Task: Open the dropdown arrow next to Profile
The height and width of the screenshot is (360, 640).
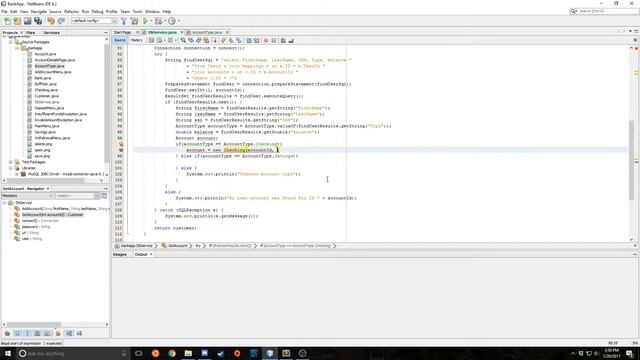Action: [x=178, y=21]
